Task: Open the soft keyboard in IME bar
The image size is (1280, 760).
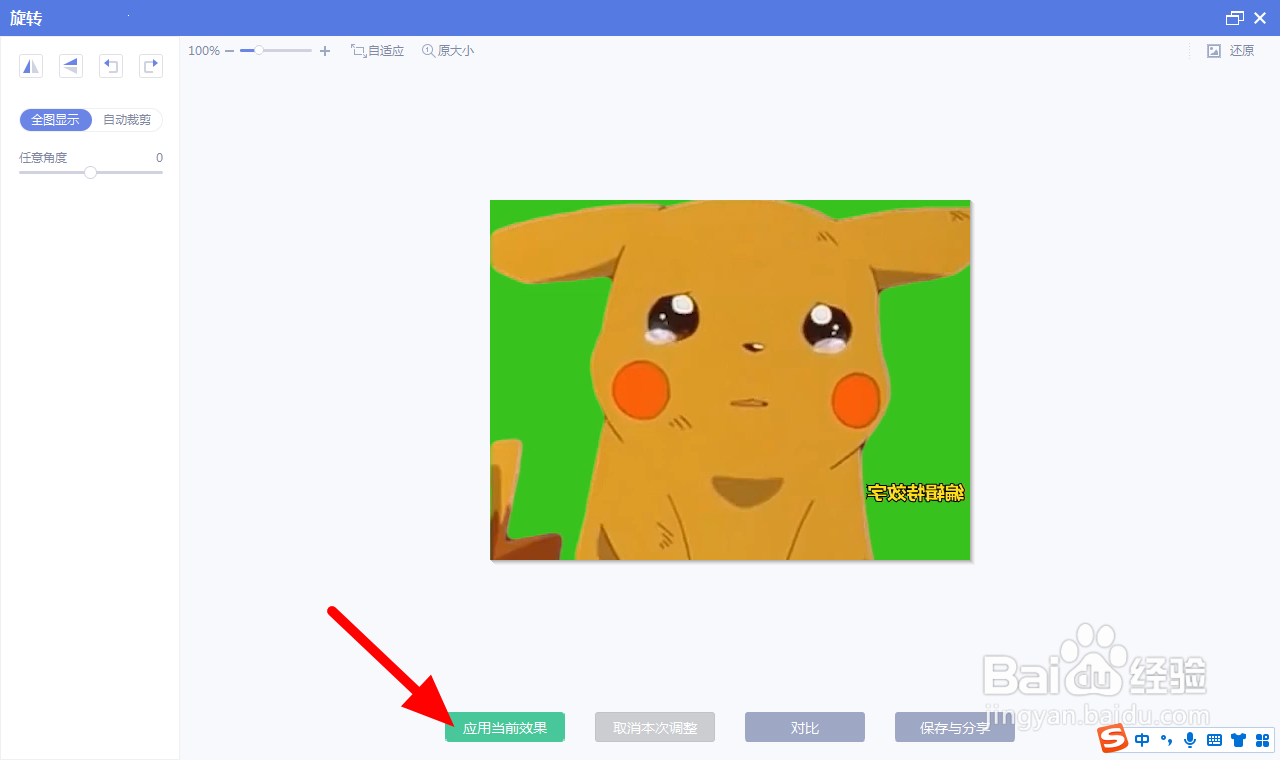Action: [x=1215, y=740]
